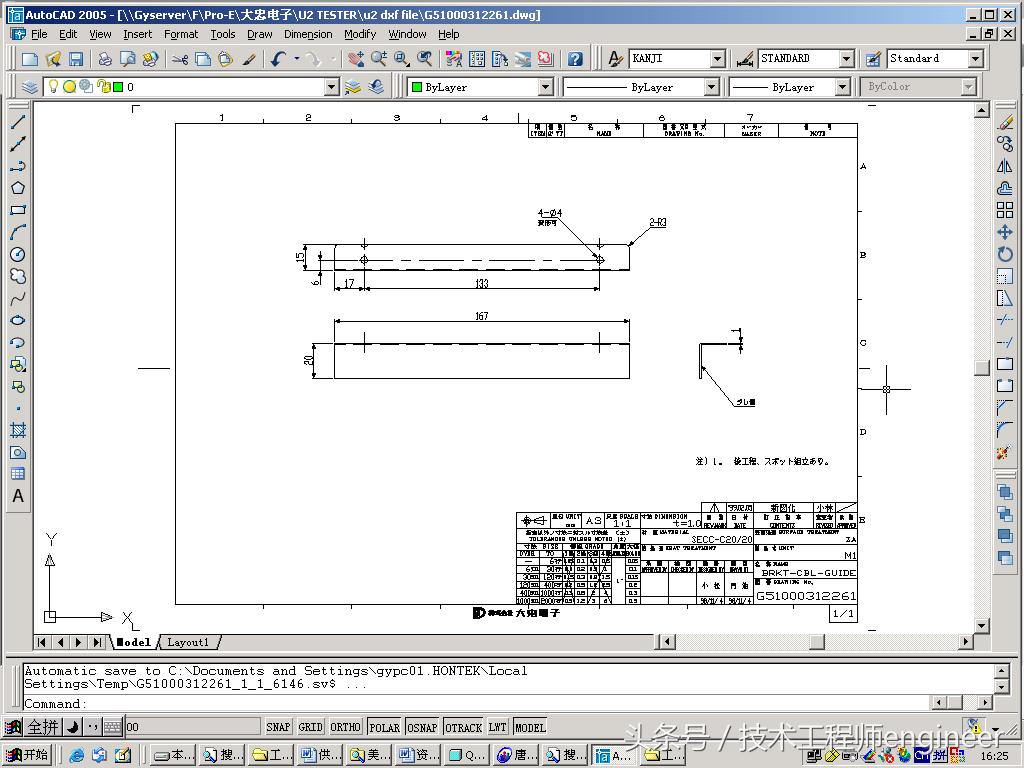The height and width of the screenshot is (768, 1024).
Task: Click the Plot (print) icon
Action: [105, 59]
